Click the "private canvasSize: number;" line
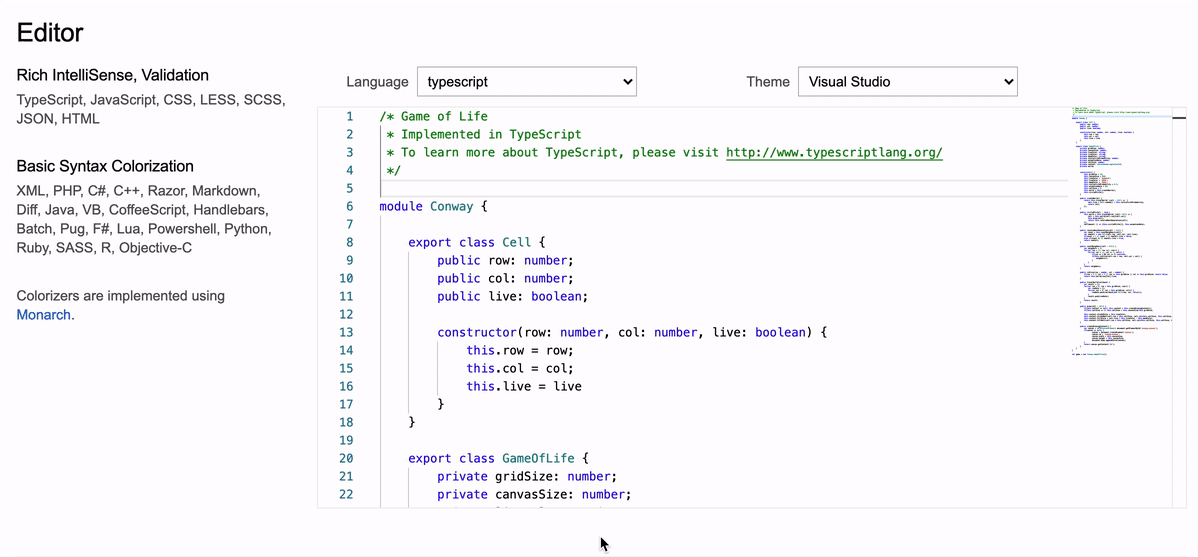This screenshot has height=557, width=1198. click(535, 494)
